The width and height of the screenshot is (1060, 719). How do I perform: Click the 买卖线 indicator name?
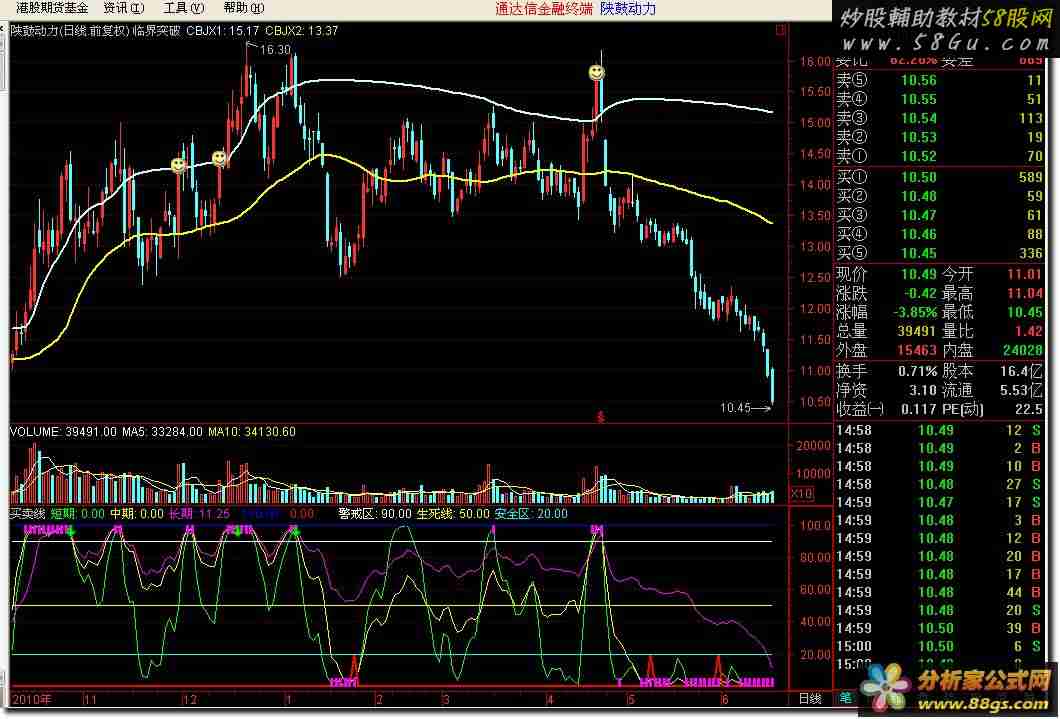27,514
